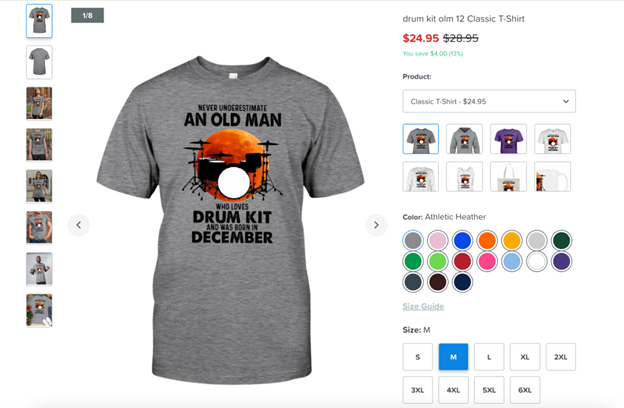Go to previous product image arrow
The image size is (624, 408).
click(x=79, y=225)
